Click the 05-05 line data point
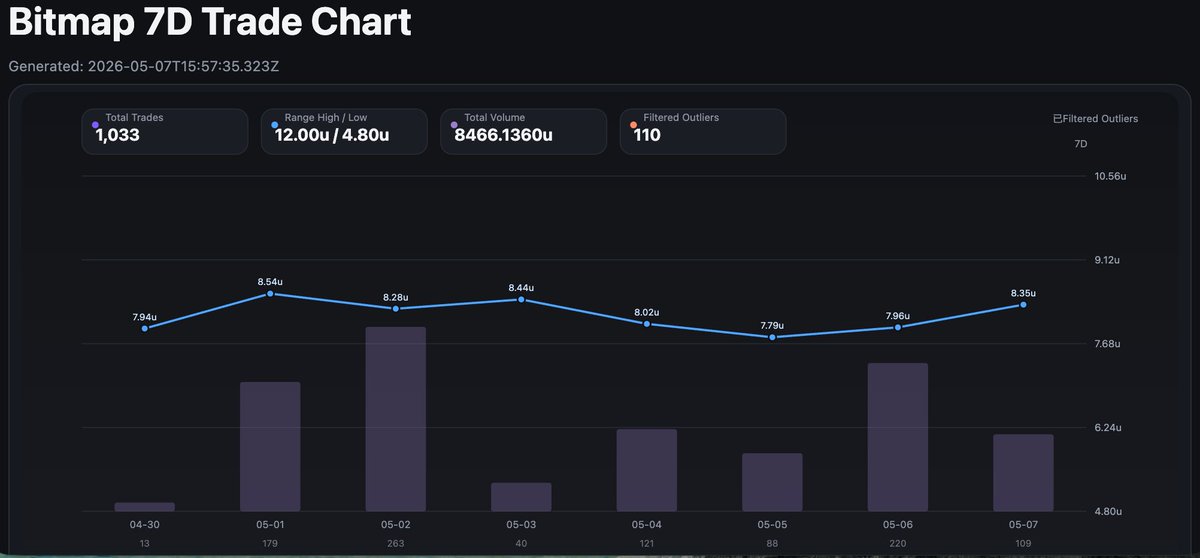 coord(772,337)
